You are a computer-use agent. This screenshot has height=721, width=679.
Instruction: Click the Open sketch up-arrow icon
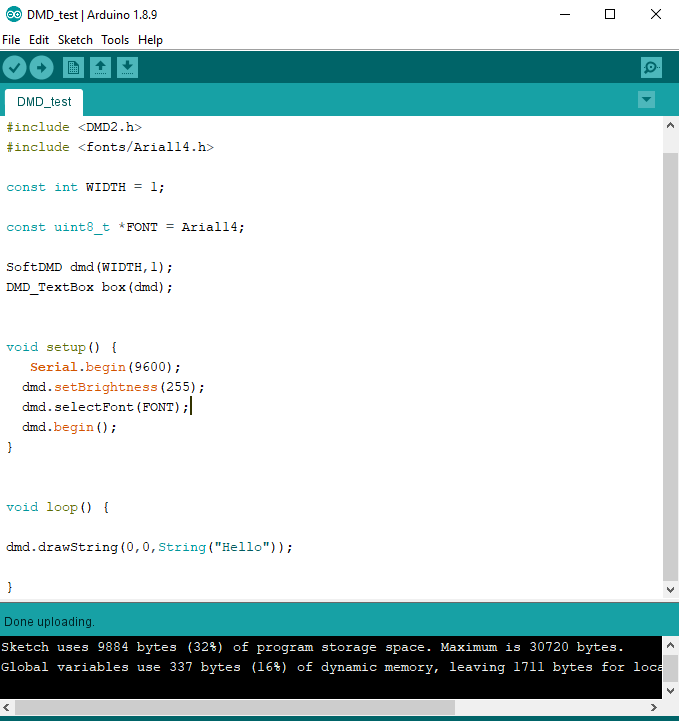click(x=100, y=68)
